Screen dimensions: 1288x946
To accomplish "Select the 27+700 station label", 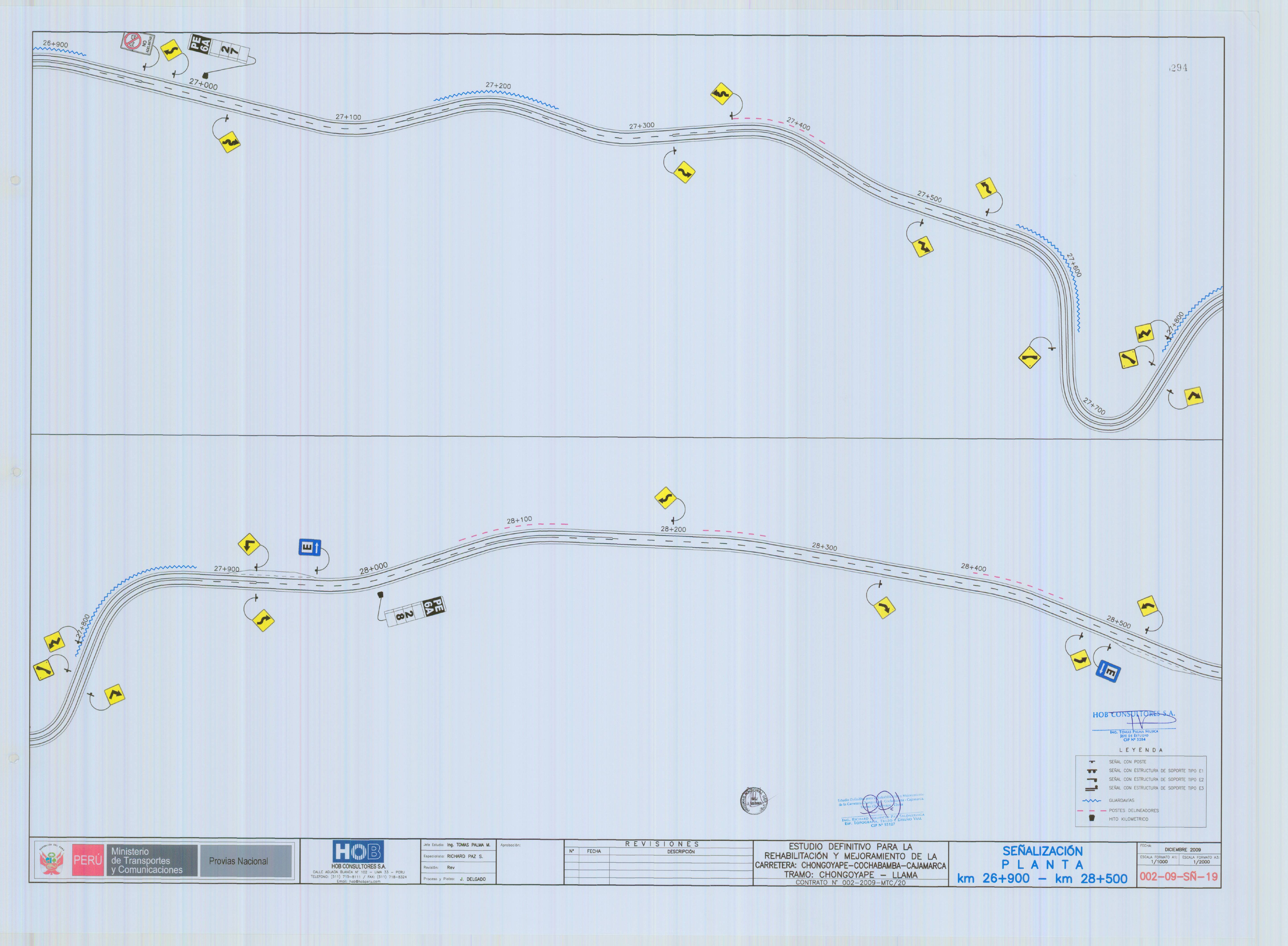I will click(x=1095, y=406).
